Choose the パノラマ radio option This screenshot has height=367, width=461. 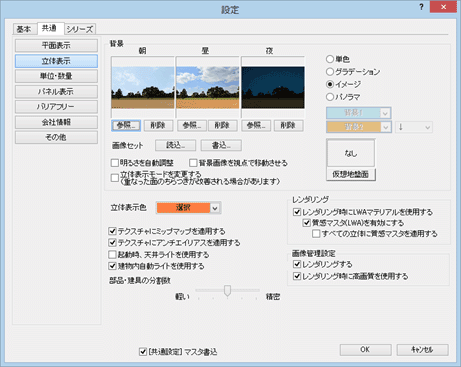coord(330,97)
